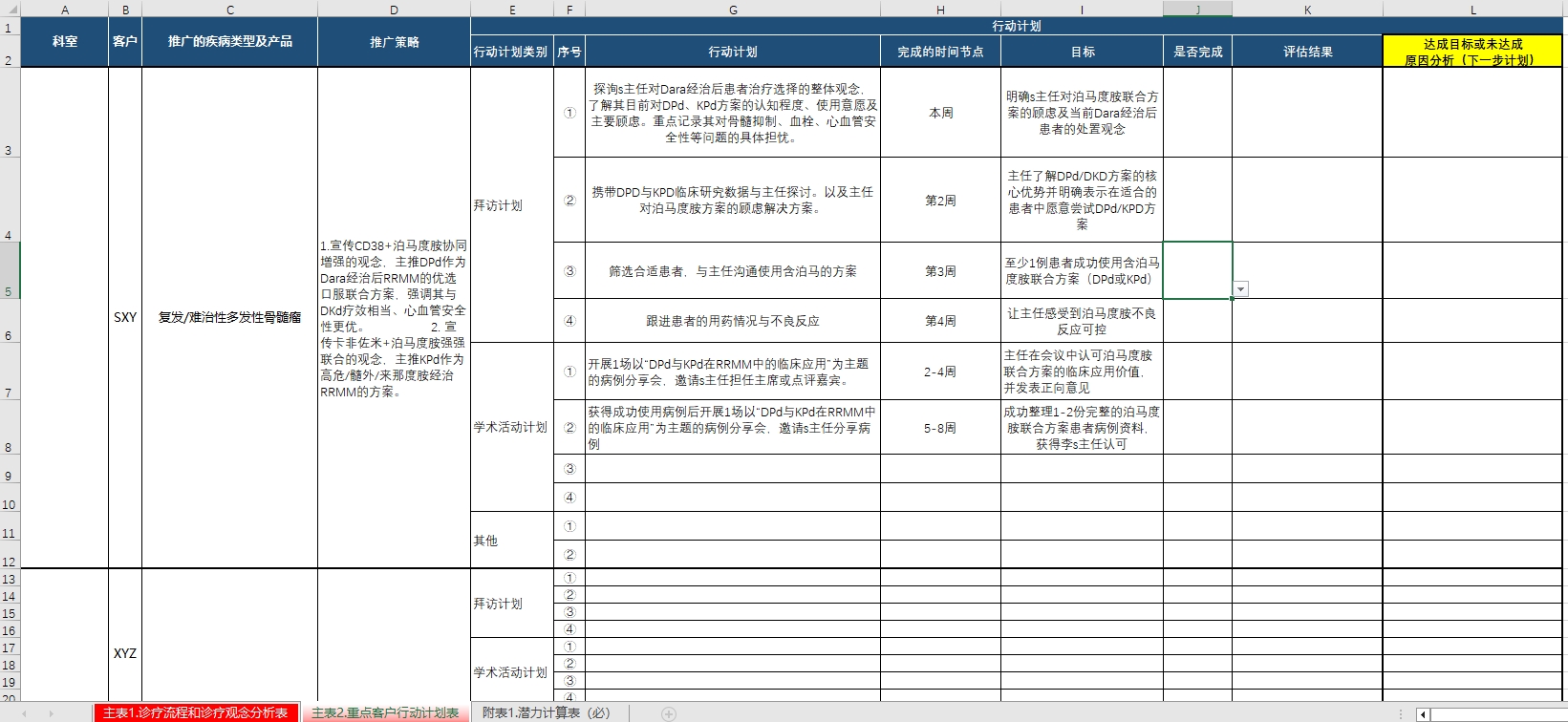Image resolution: width=1568 pixels, height=722 pixels.
Task: Click the yellow 达成目标或未达成 header cell
Action: (1472, 52)
